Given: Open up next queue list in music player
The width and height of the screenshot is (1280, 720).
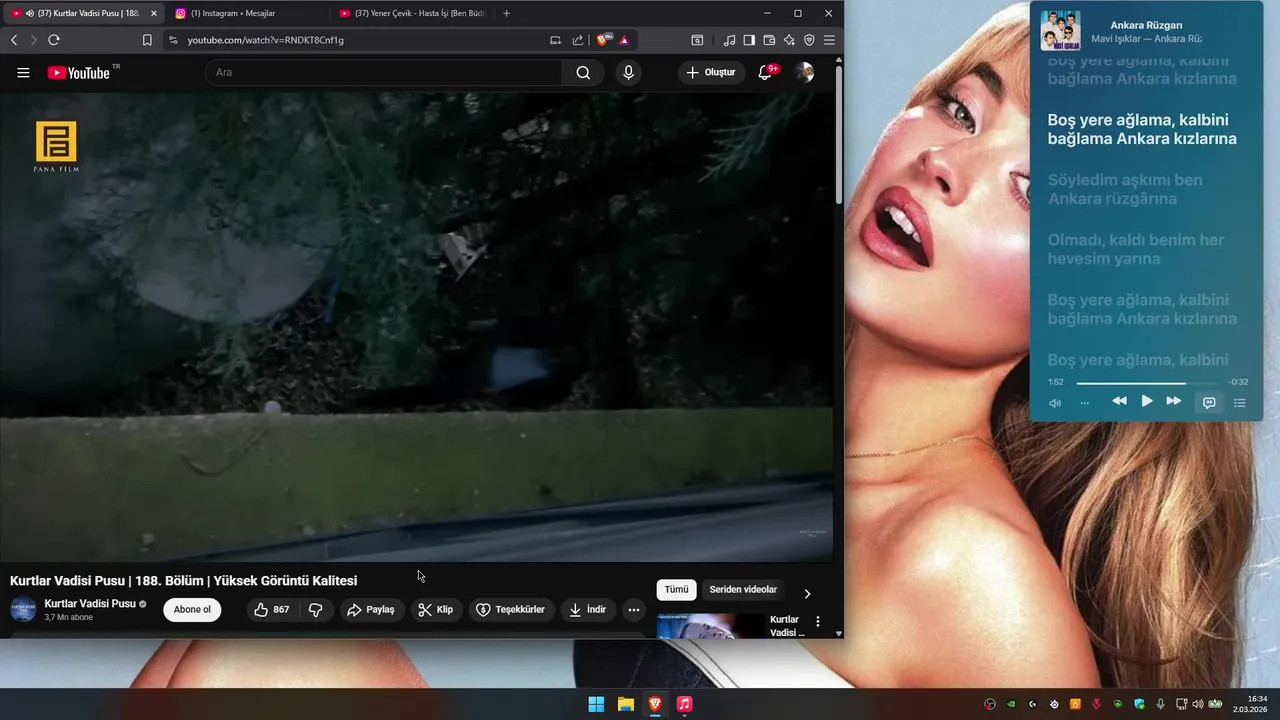Looking at the screenshot, I should coord(1240,403).
